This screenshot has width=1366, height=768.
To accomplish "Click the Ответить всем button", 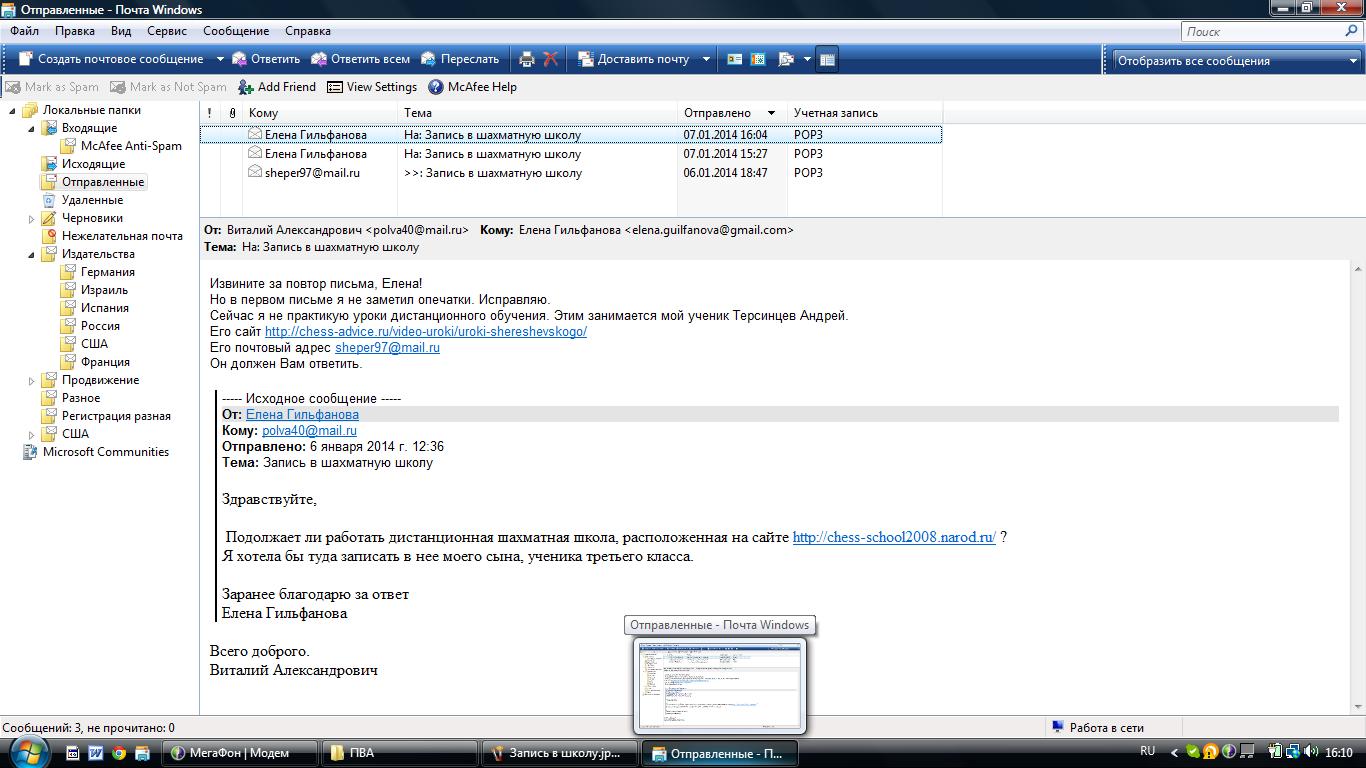I will click(361, 59).
